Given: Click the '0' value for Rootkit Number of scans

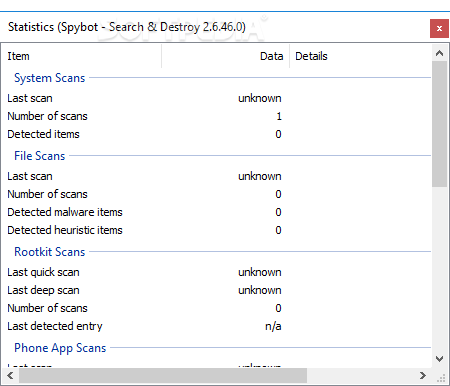Looking at the screenshot, I should (x=278, y=308).
